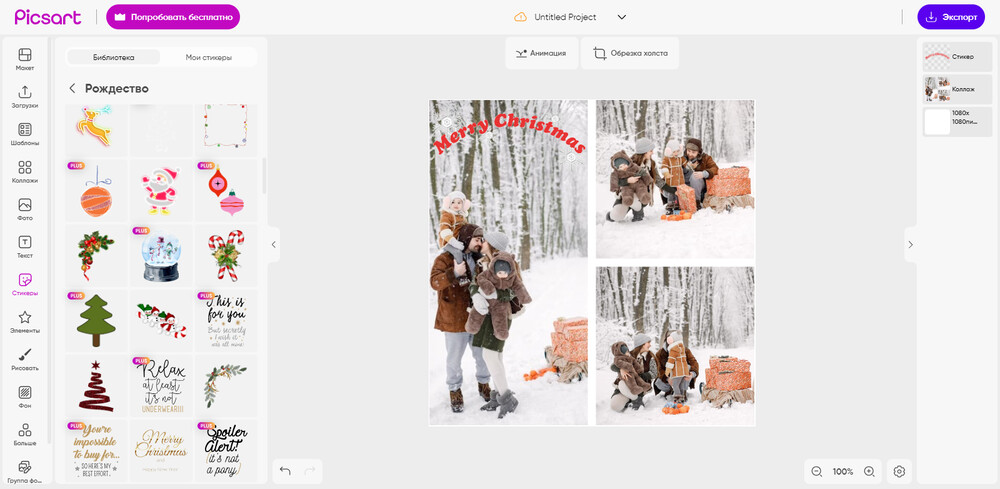The width and height of the screenshot is (1000, 489).
Task: Open the Коллажи collage tool
Action: click(x=25, y=171)
